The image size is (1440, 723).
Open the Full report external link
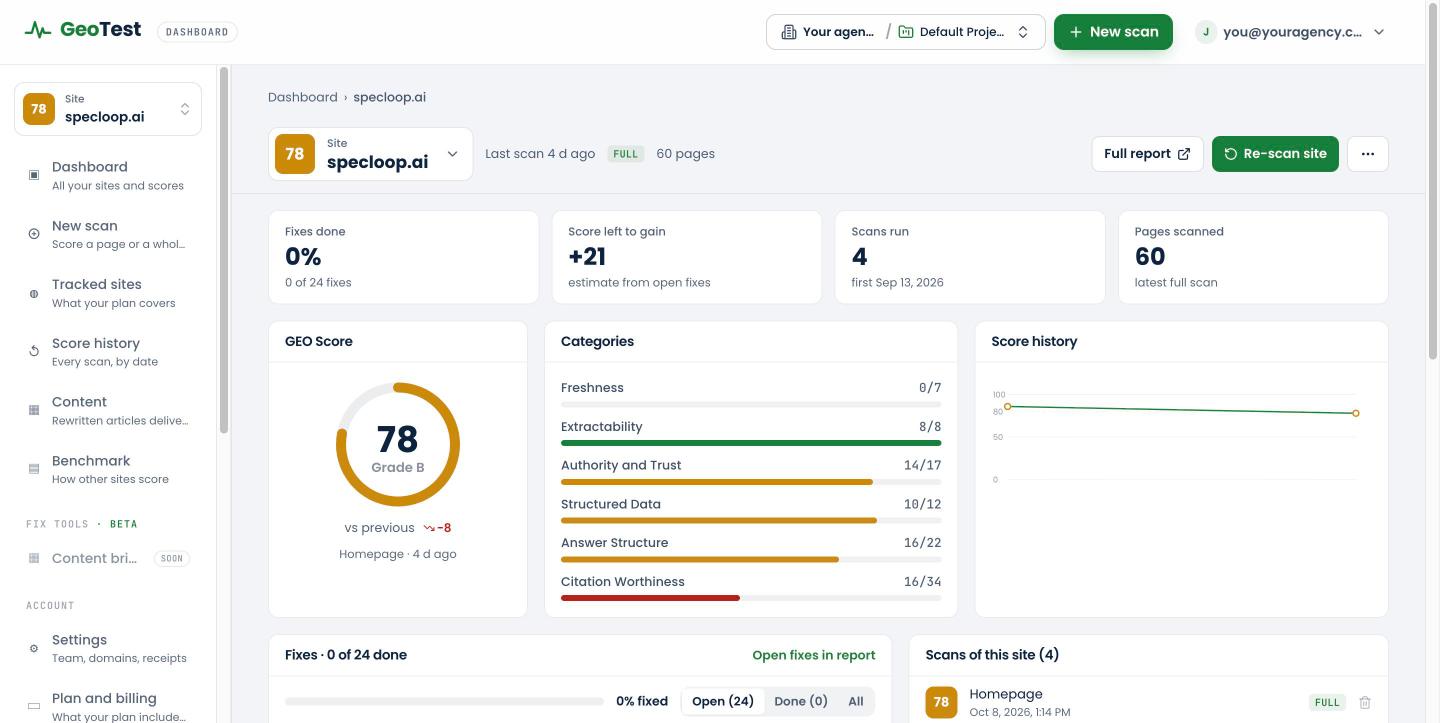(1147, 154)
